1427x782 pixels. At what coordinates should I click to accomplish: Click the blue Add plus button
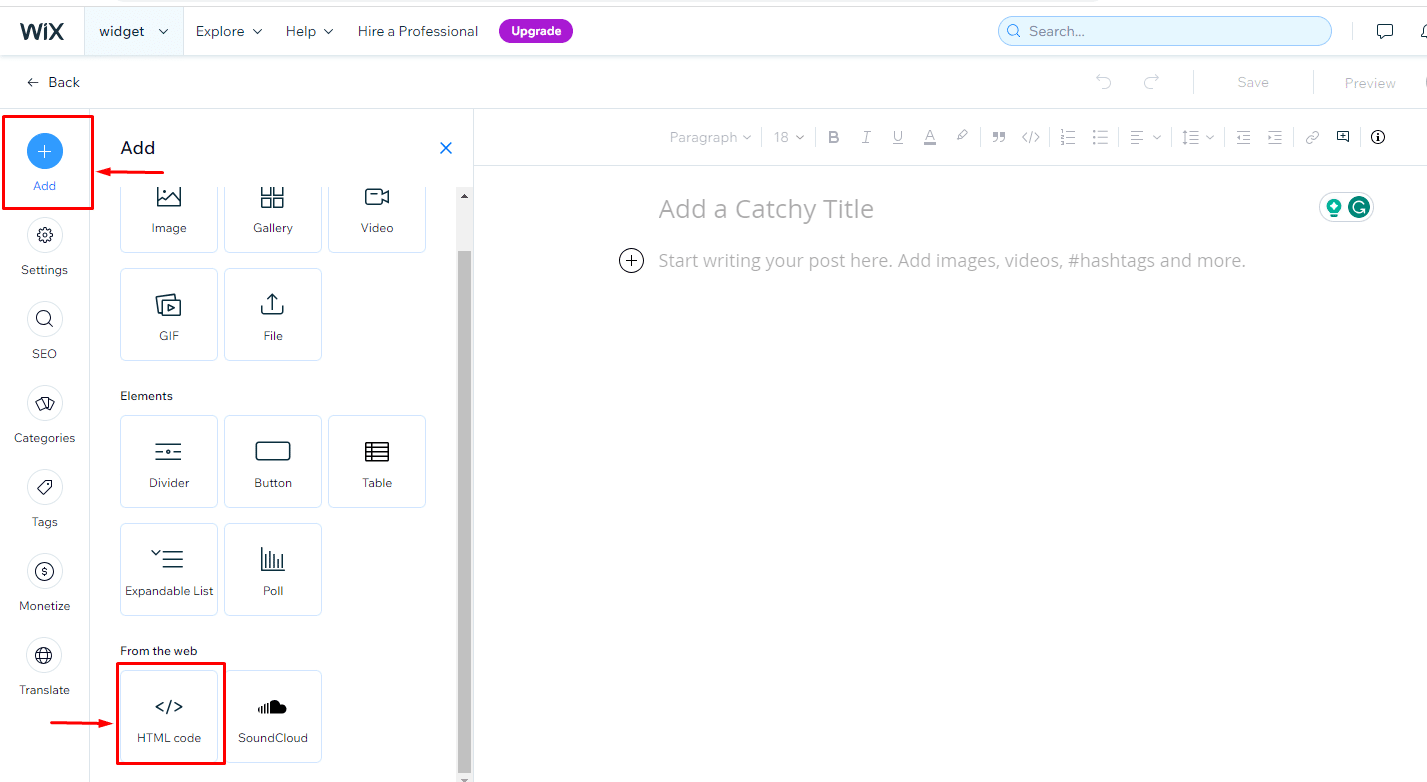[45, 152]
